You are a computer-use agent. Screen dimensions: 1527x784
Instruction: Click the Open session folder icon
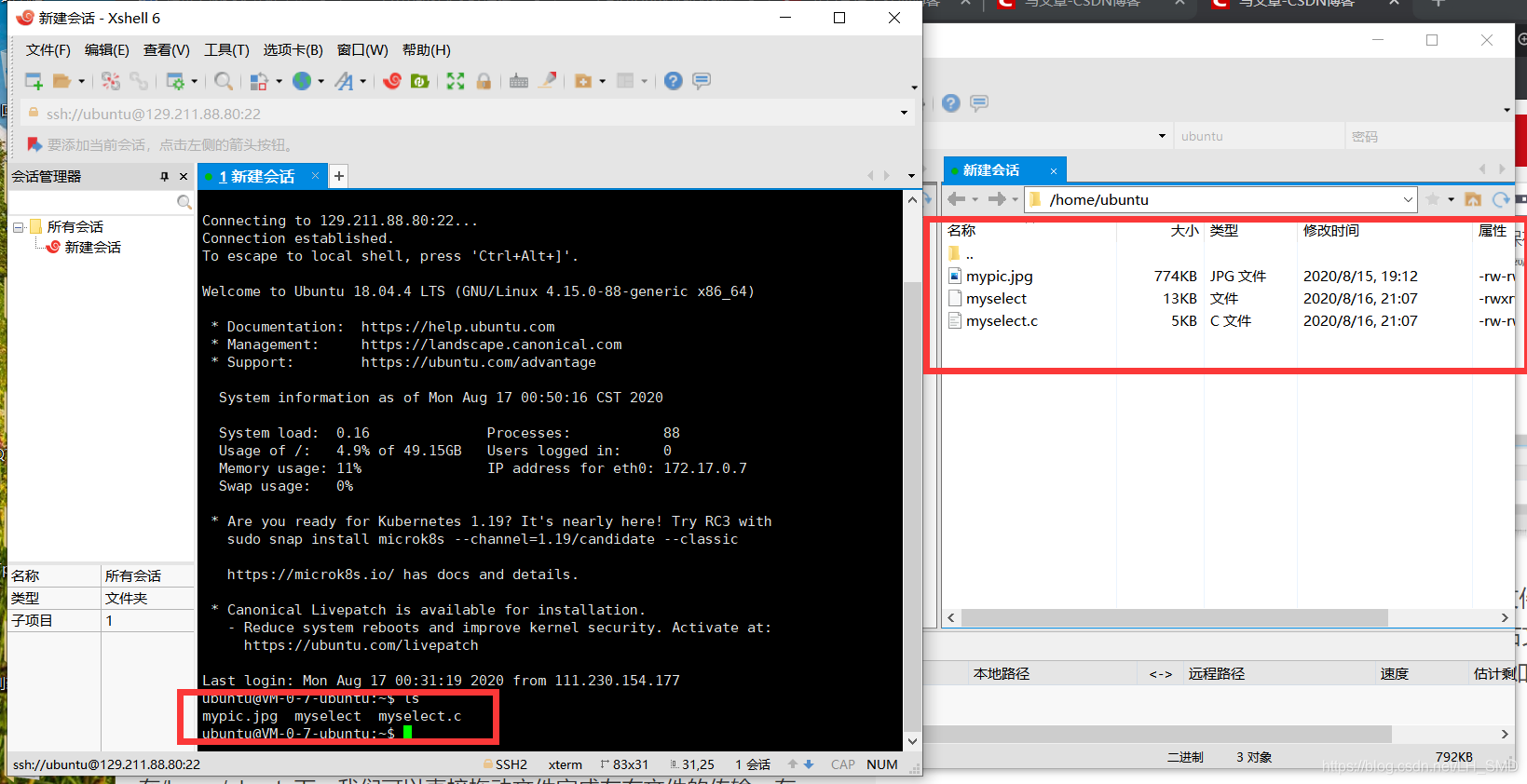pos(61,81)
